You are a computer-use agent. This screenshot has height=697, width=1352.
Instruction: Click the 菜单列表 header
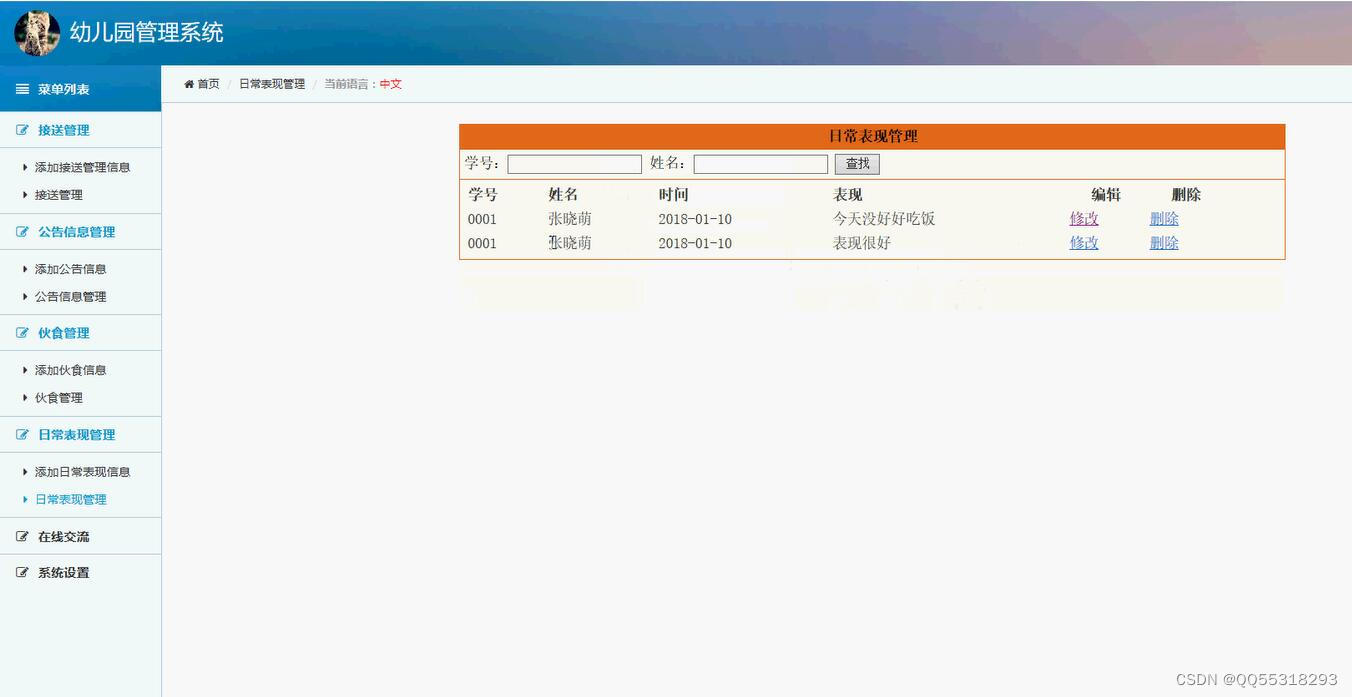80,89
